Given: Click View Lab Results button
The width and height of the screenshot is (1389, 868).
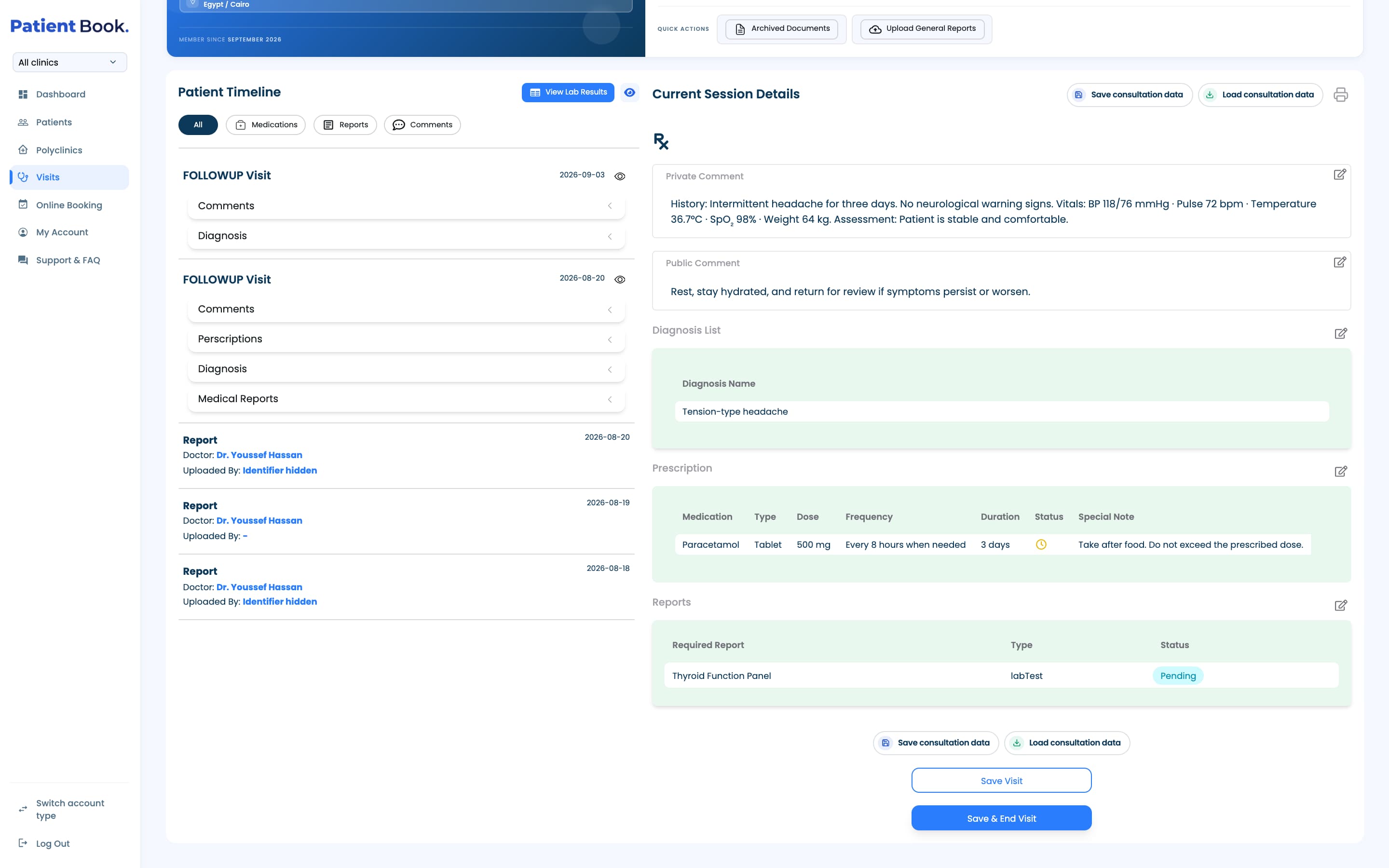Looking at the screenshot, I should coord(568,93).
